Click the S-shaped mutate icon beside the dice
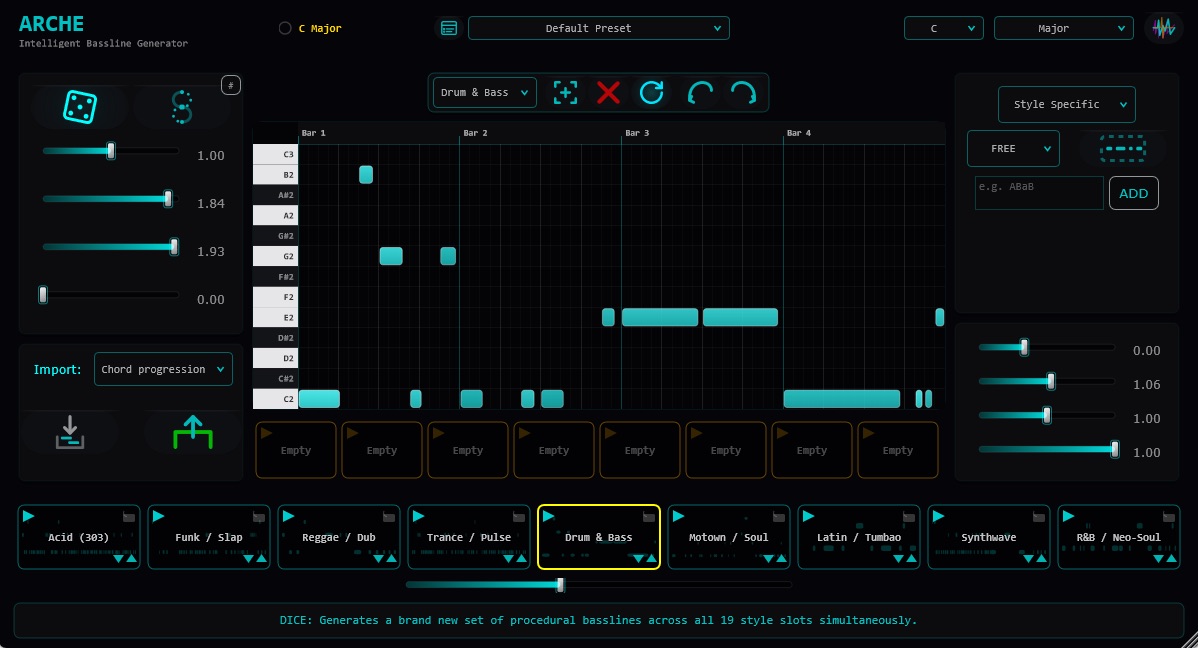This screenshot has height=648, width=1198. (x=182, y=107)
